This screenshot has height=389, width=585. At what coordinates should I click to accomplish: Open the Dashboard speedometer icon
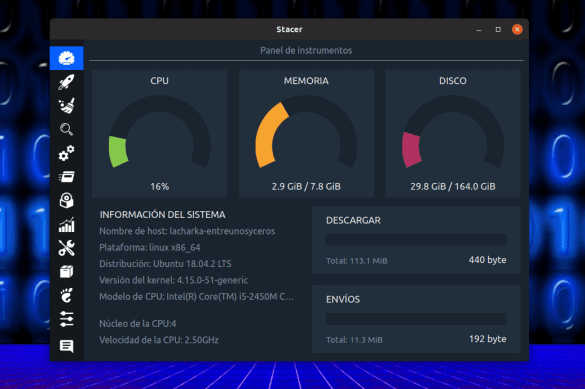66,58
